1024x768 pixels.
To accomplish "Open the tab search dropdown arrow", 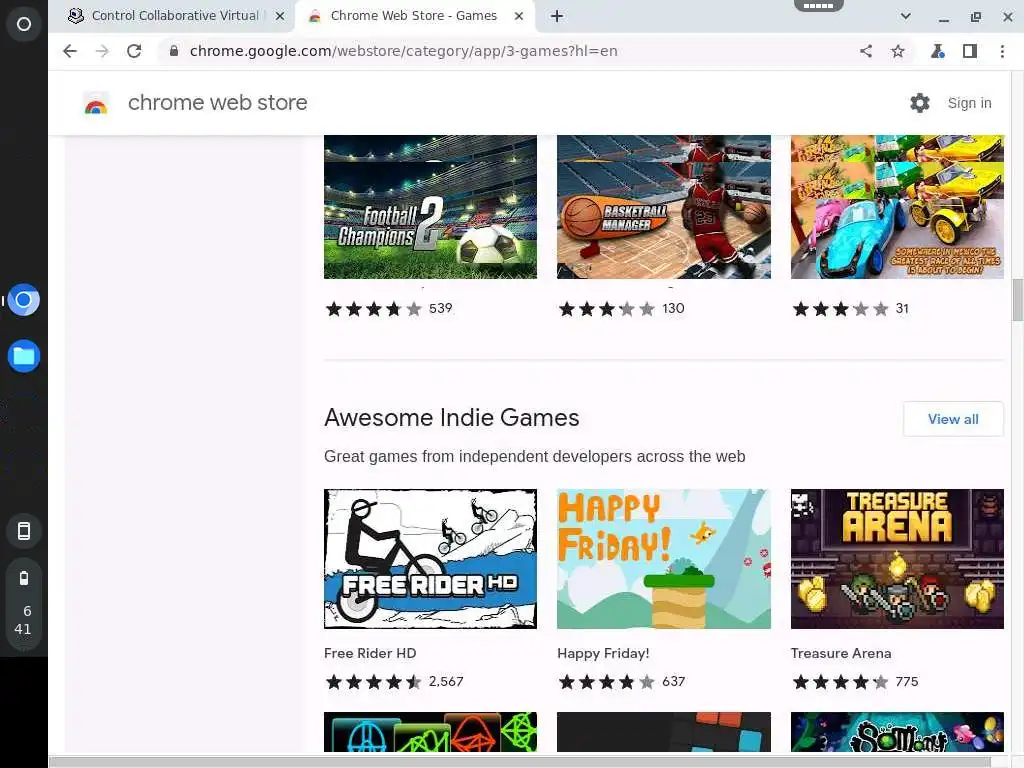I will (906, 16).
